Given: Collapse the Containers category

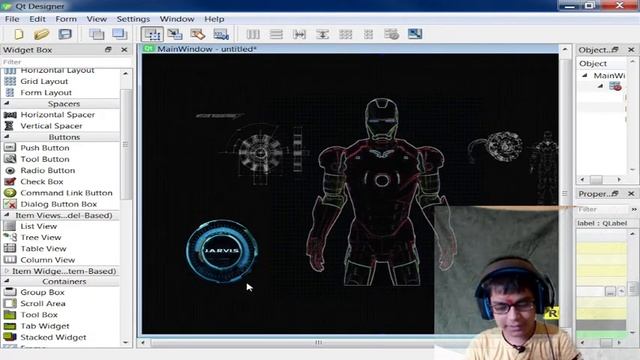Looking at the screenshot, I should [x=7, y=281].
